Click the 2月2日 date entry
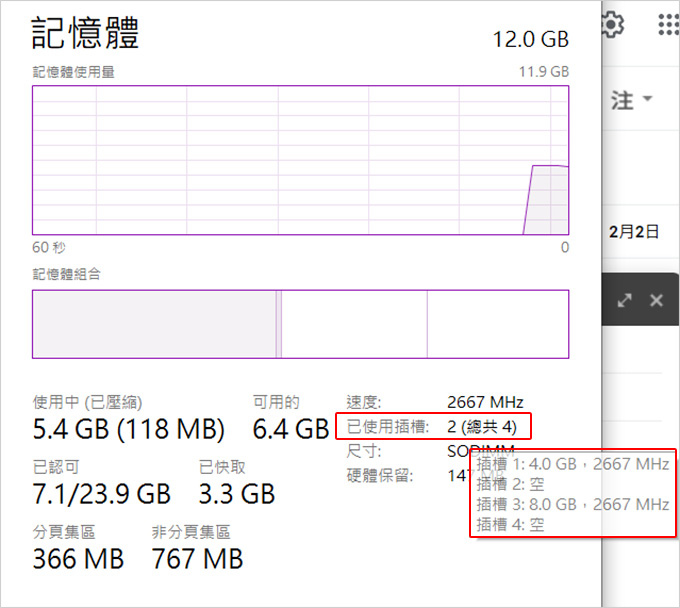 pos(634,232)
